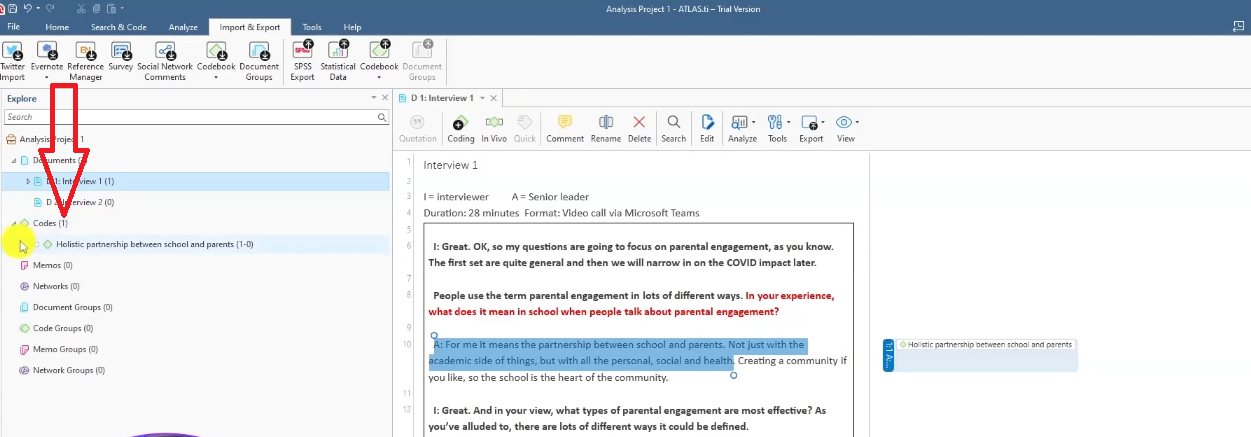This screenshot has height=437, width=1251.
Task: Click the Edit document icon
Action: 706,127
